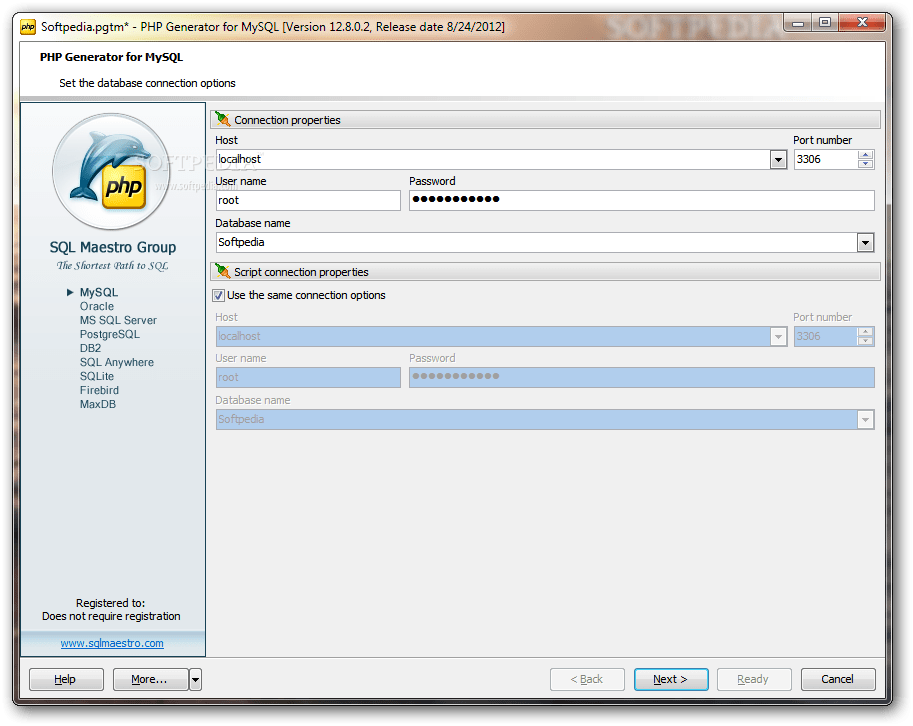Viewport: 913px width, 726px height.
Task: Select MySQL in the product list
Action: [x=98, y=292]
